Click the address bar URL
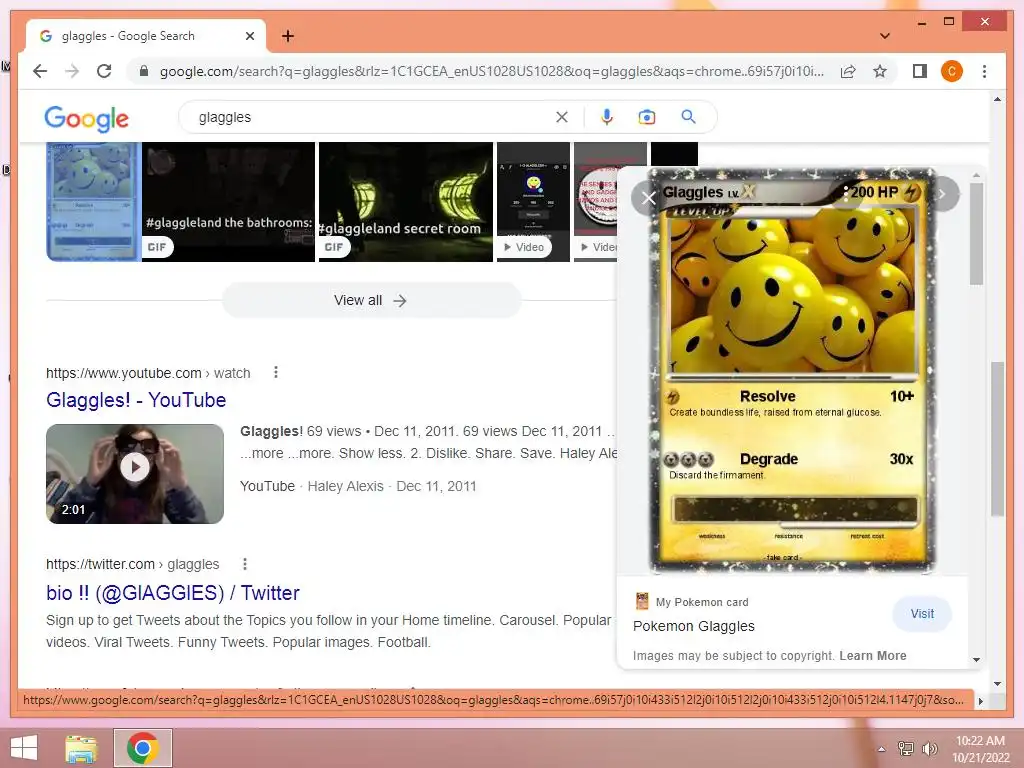The height and width of the screenshot is (768, 1024). [x=491, y=71]
